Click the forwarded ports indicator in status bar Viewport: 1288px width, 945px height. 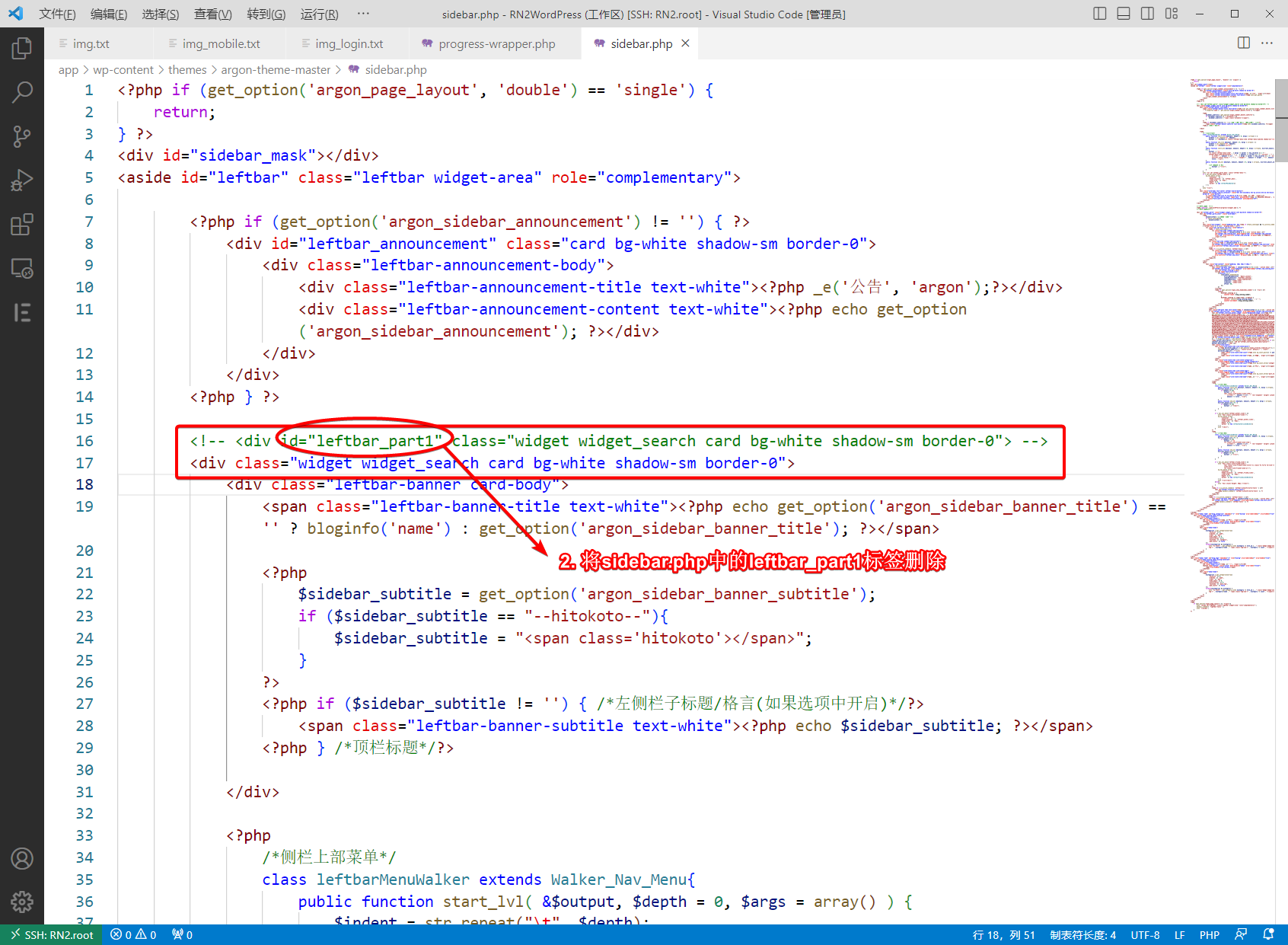(182, 935)
